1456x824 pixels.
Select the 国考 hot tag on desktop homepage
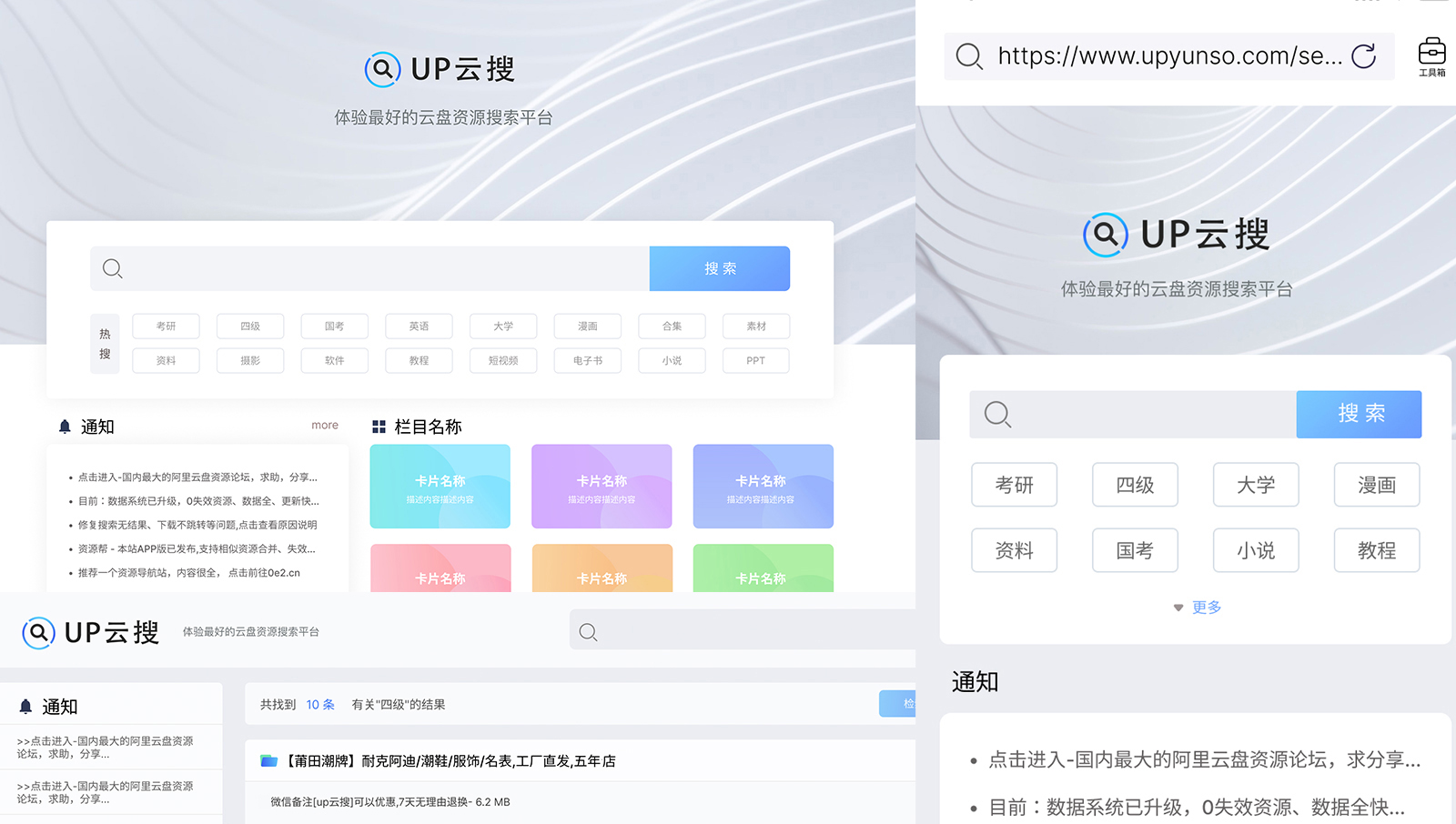coord(335,326)
